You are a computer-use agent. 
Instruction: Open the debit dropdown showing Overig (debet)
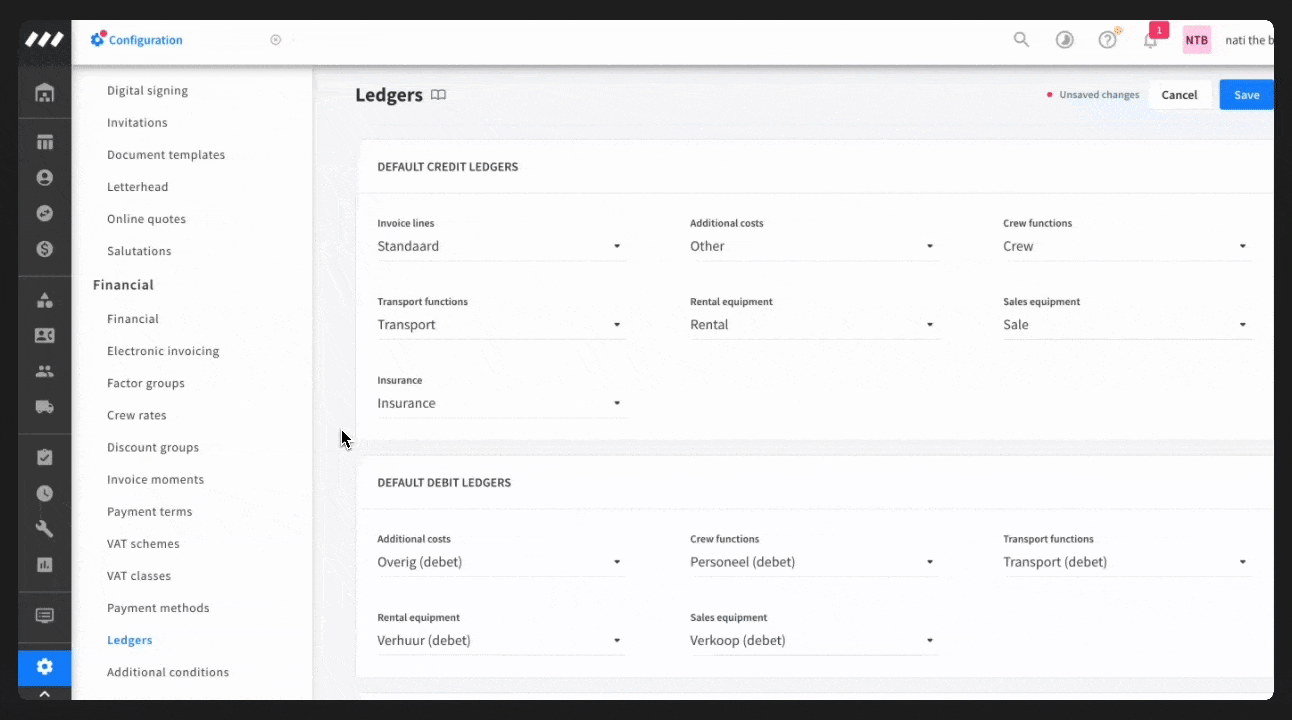tap(502, 562)
